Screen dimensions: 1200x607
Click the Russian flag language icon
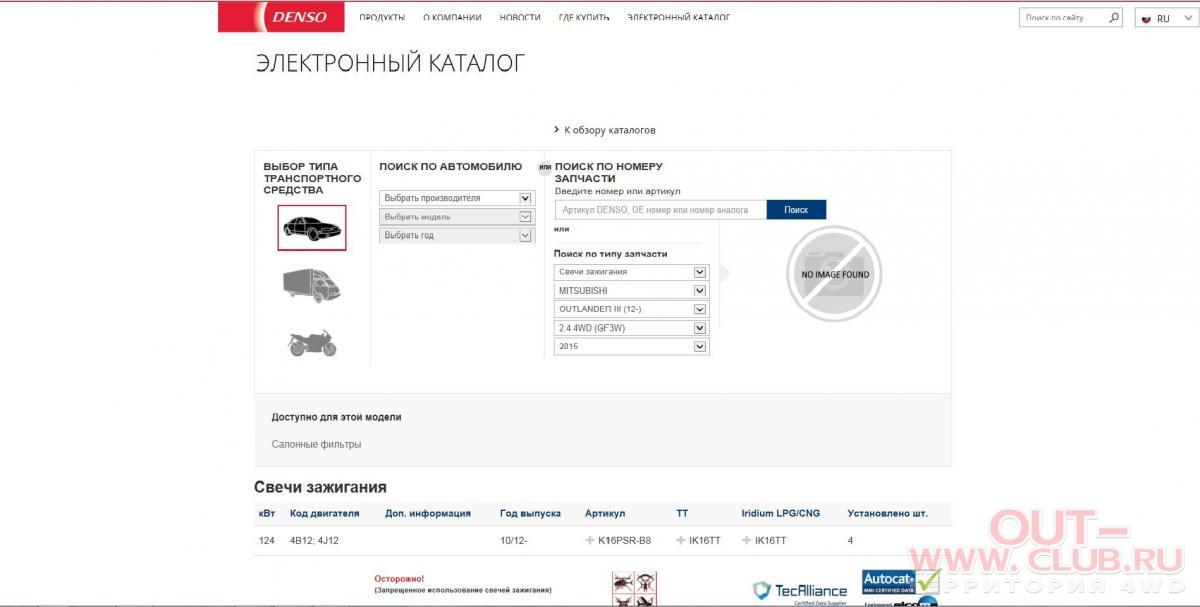pyautogui.click(x=1145, y=18)
